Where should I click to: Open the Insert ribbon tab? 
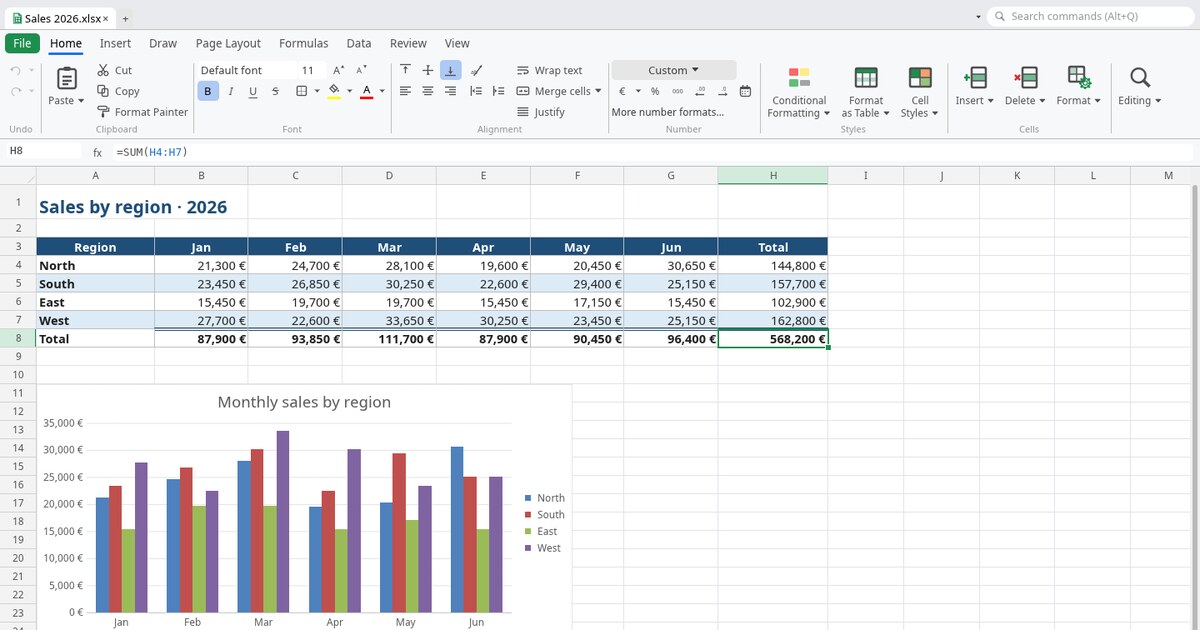pos(115,43)
